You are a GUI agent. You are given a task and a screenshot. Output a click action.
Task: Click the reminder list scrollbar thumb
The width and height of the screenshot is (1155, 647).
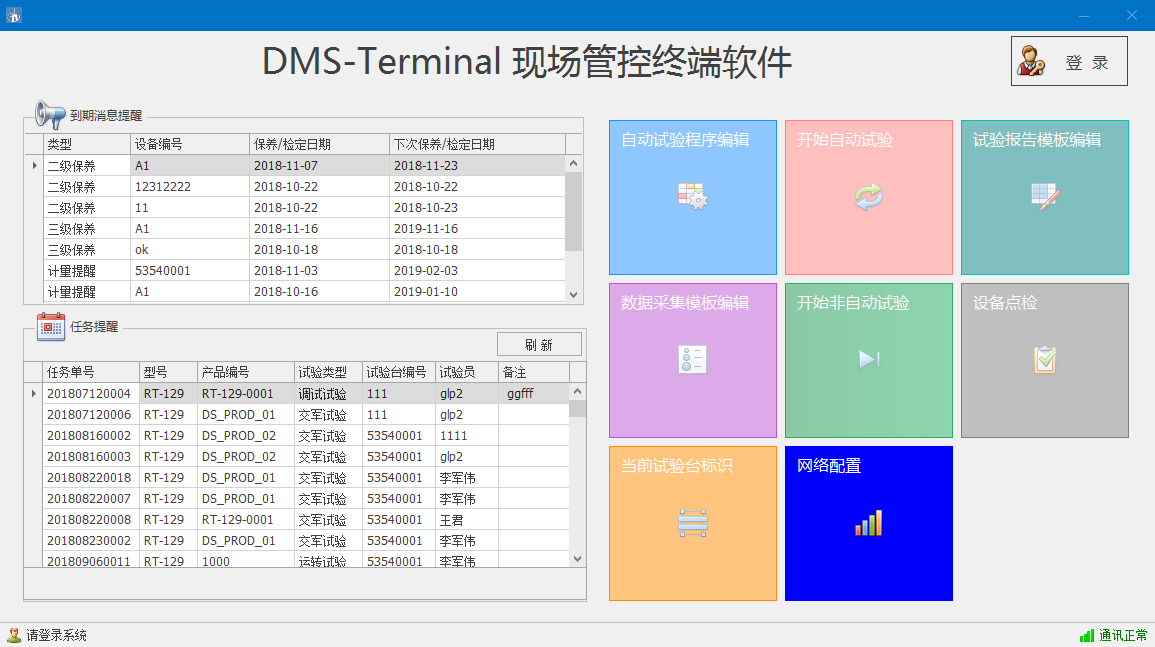[574, 211]
